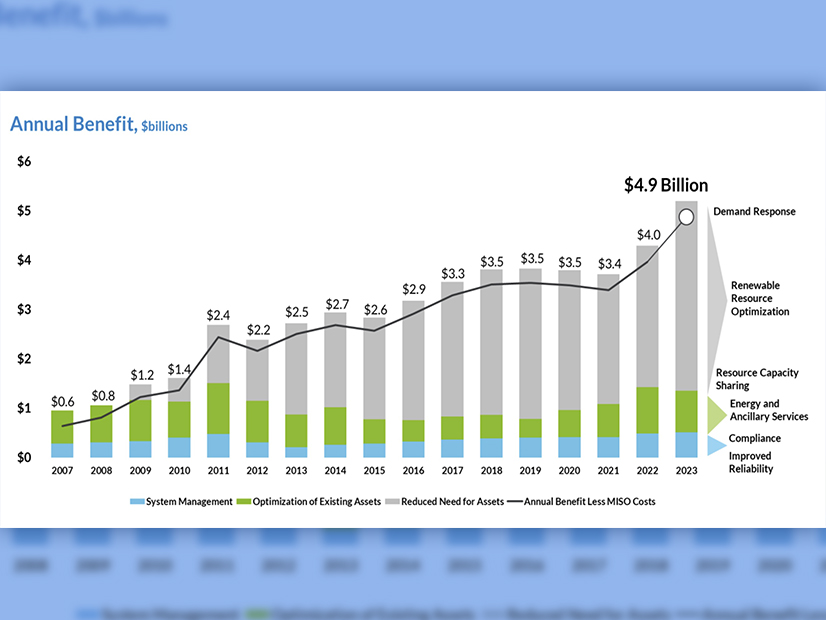
Task: Select the System Management blue legend icon
Action: 136,501
